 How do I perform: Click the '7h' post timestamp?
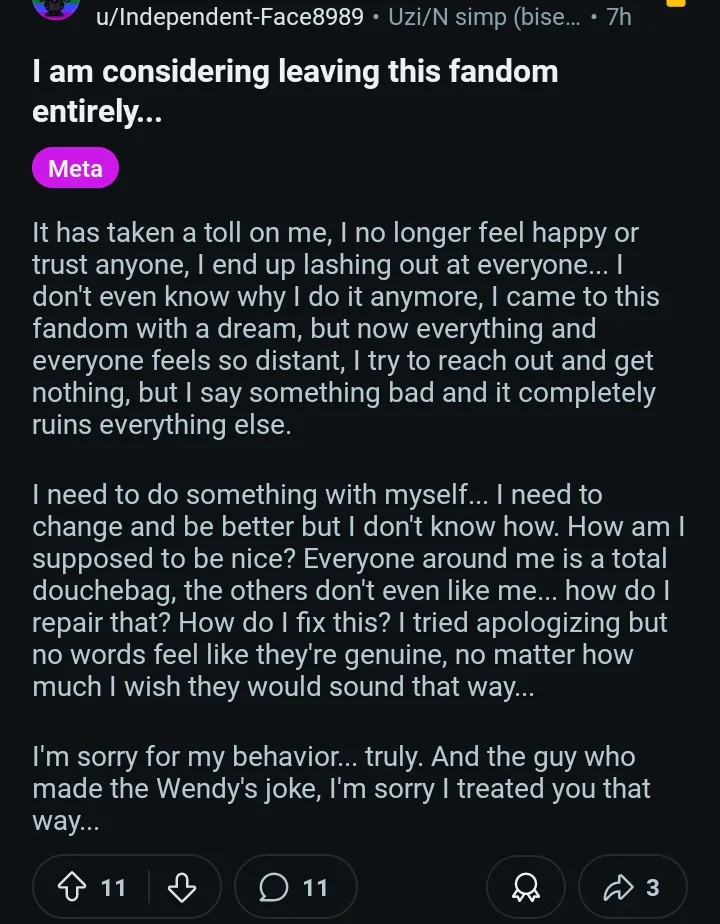(x=619, y=16)
